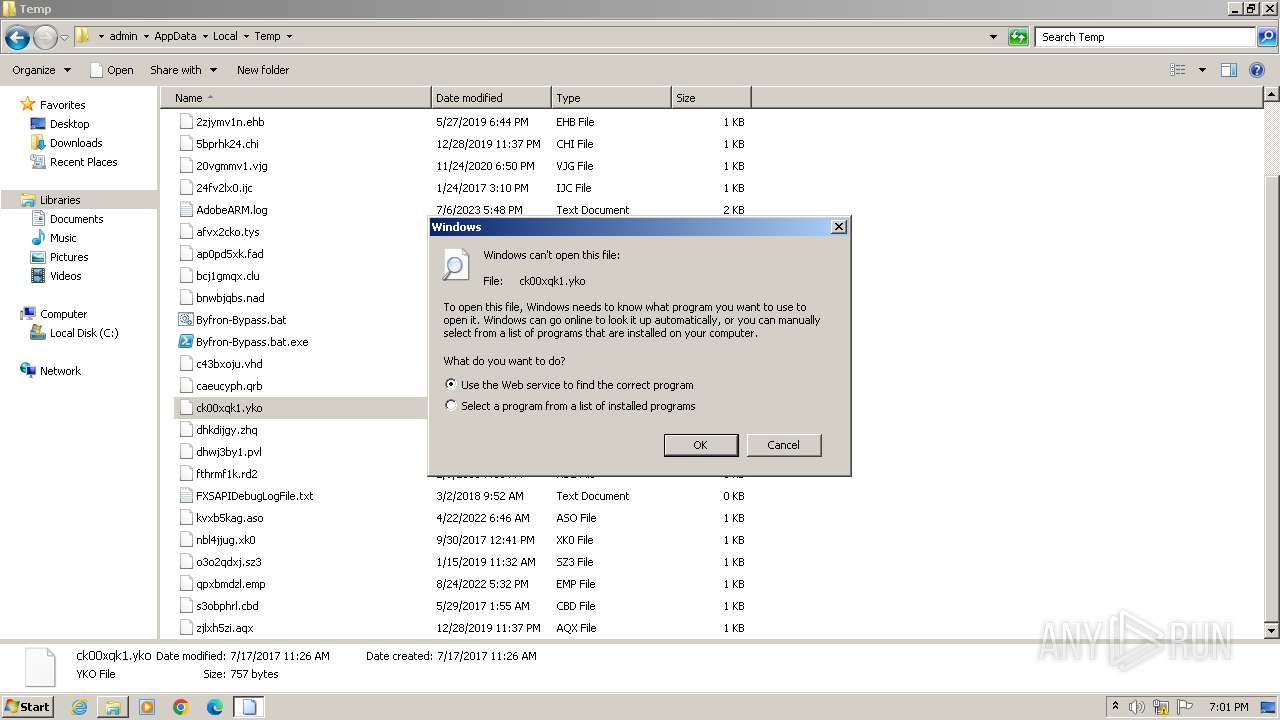Select file 5bprhk24.chi
1280x720 pixels.
227,144
